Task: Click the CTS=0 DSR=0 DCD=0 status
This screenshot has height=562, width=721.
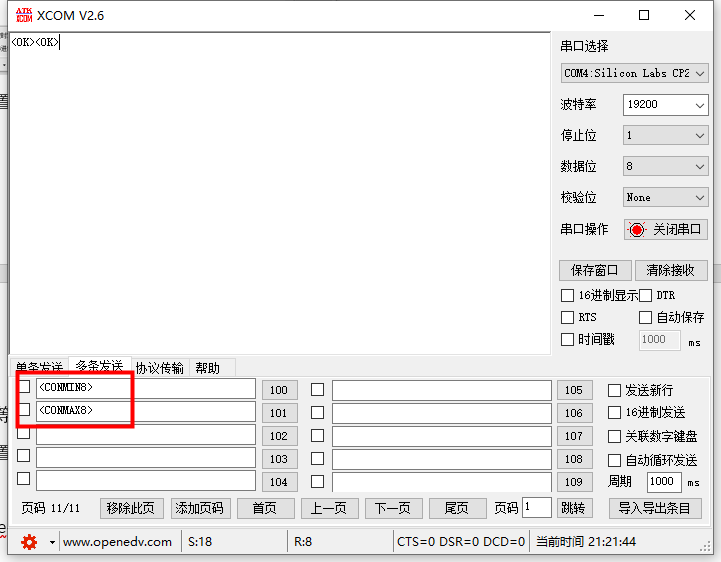Action: tap(461, 542)
